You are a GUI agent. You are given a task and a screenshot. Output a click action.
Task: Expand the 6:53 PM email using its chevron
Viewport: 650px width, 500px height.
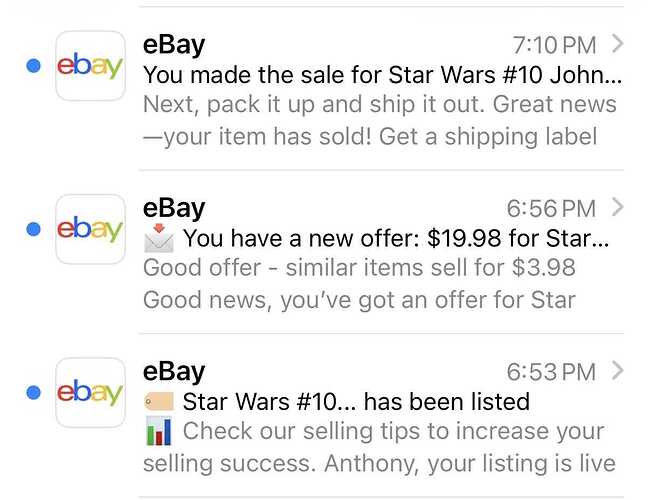pyautogui.click(x=617, y=370)
